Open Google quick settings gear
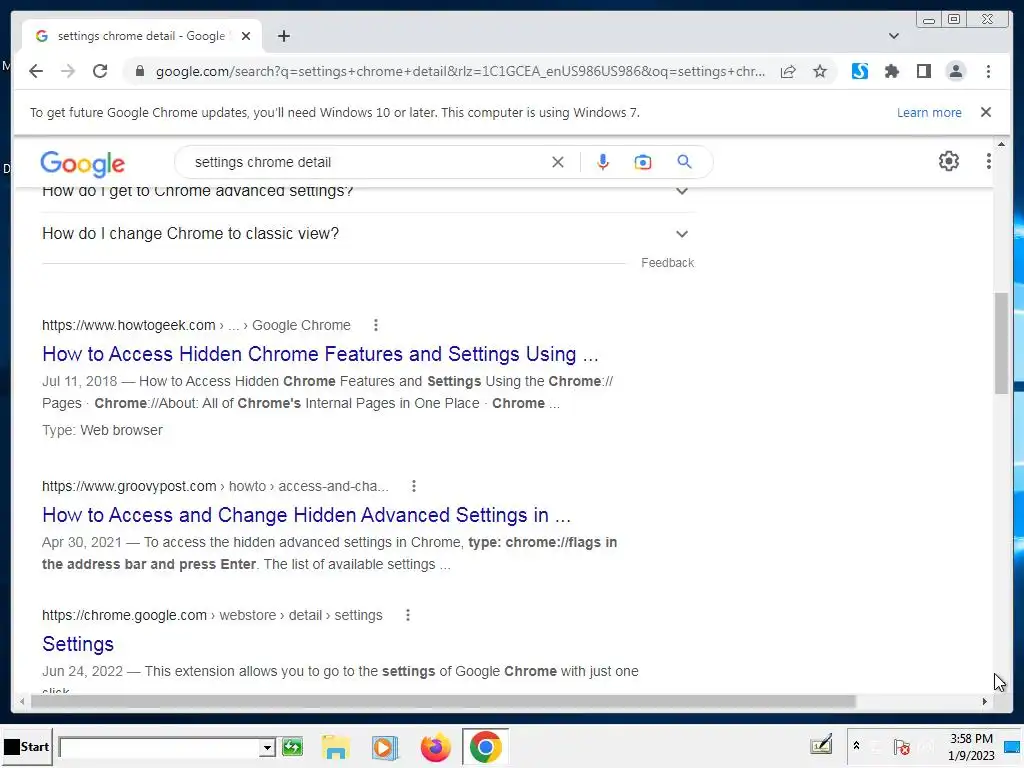 [x=948, y=161]
